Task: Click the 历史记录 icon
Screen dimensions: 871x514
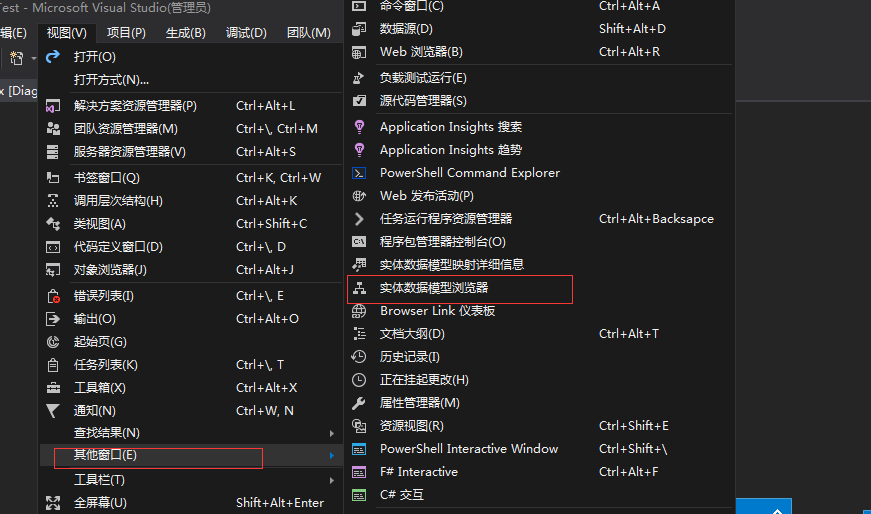Action: click(x=359, y=357)
